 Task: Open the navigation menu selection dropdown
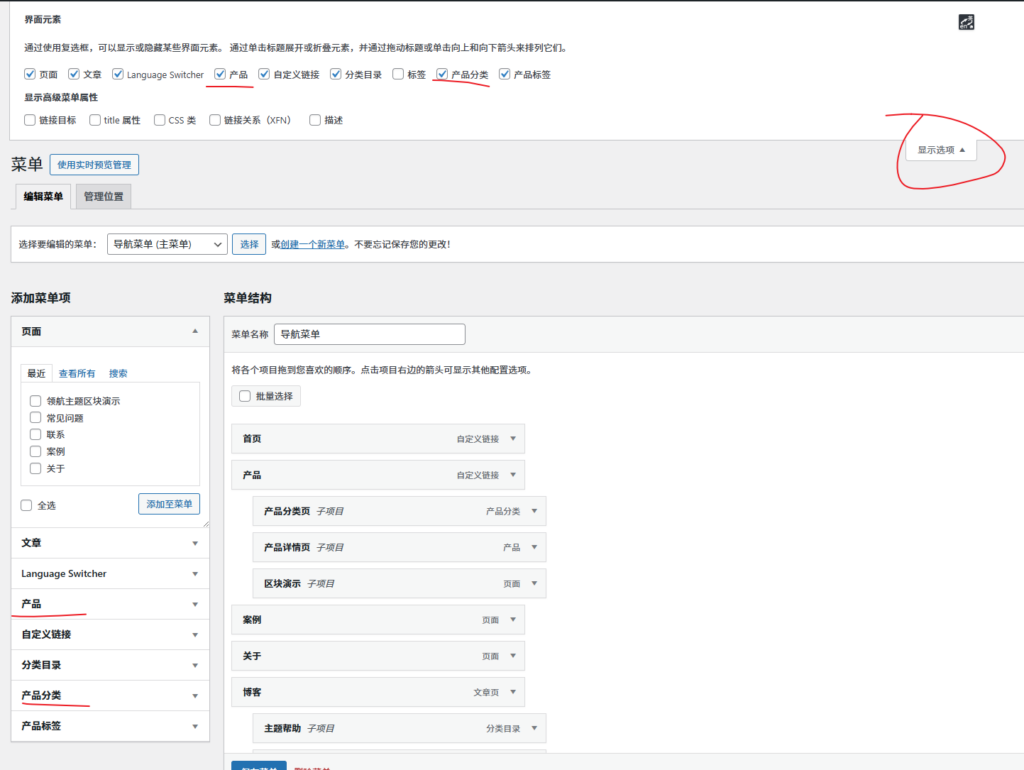pyautogui.click(x=167, y=243)
